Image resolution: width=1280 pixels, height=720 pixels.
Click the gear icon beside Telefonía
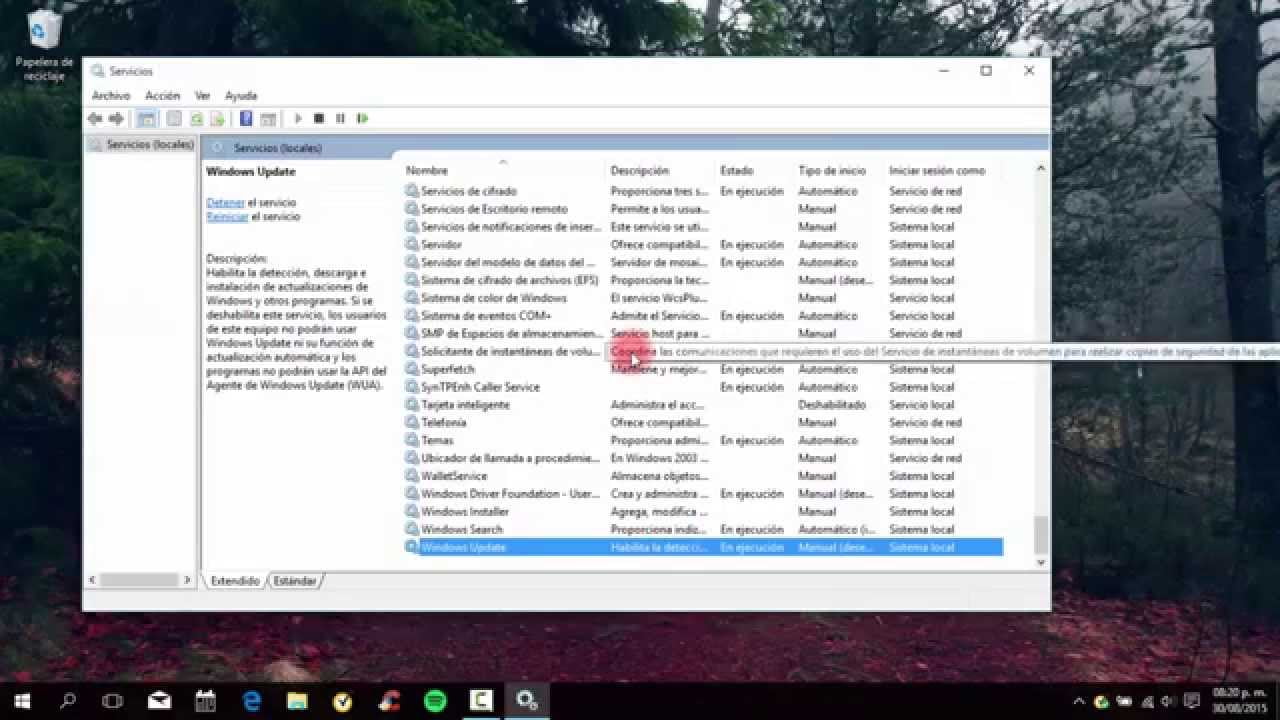412,422
